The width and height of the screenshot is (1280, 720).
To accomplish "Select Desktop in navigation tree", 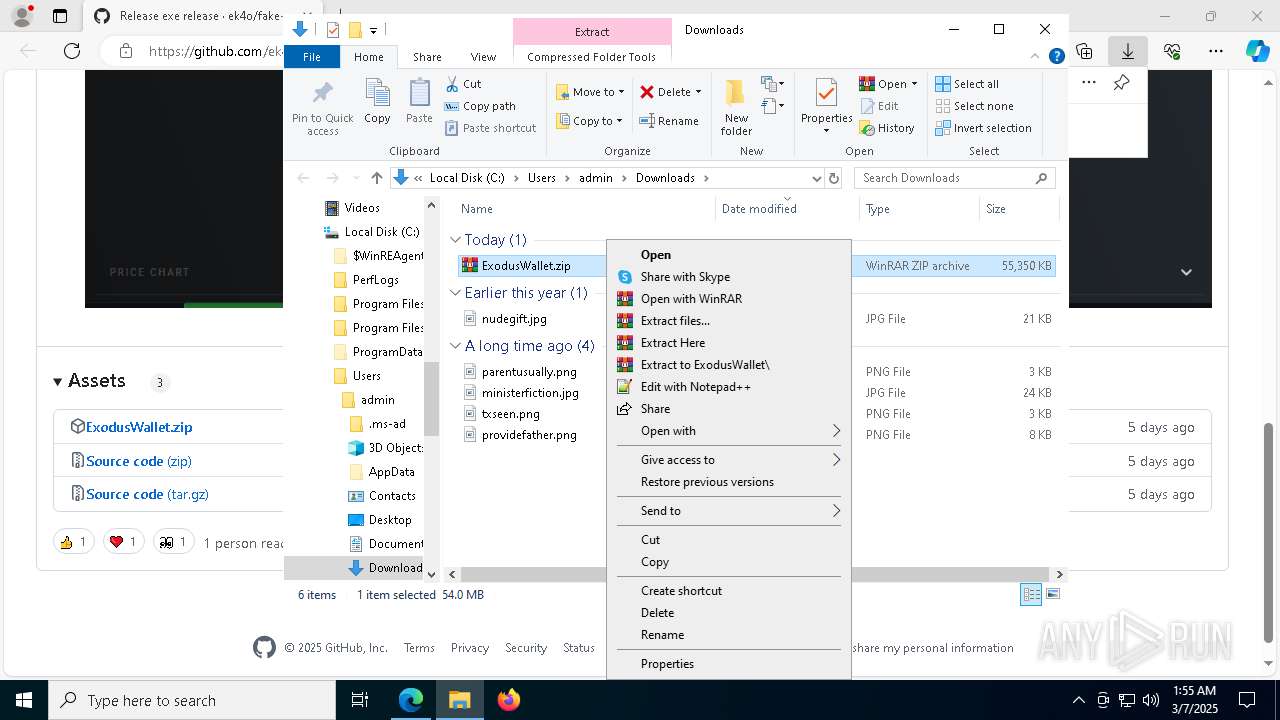I will (x=389, y=520).
